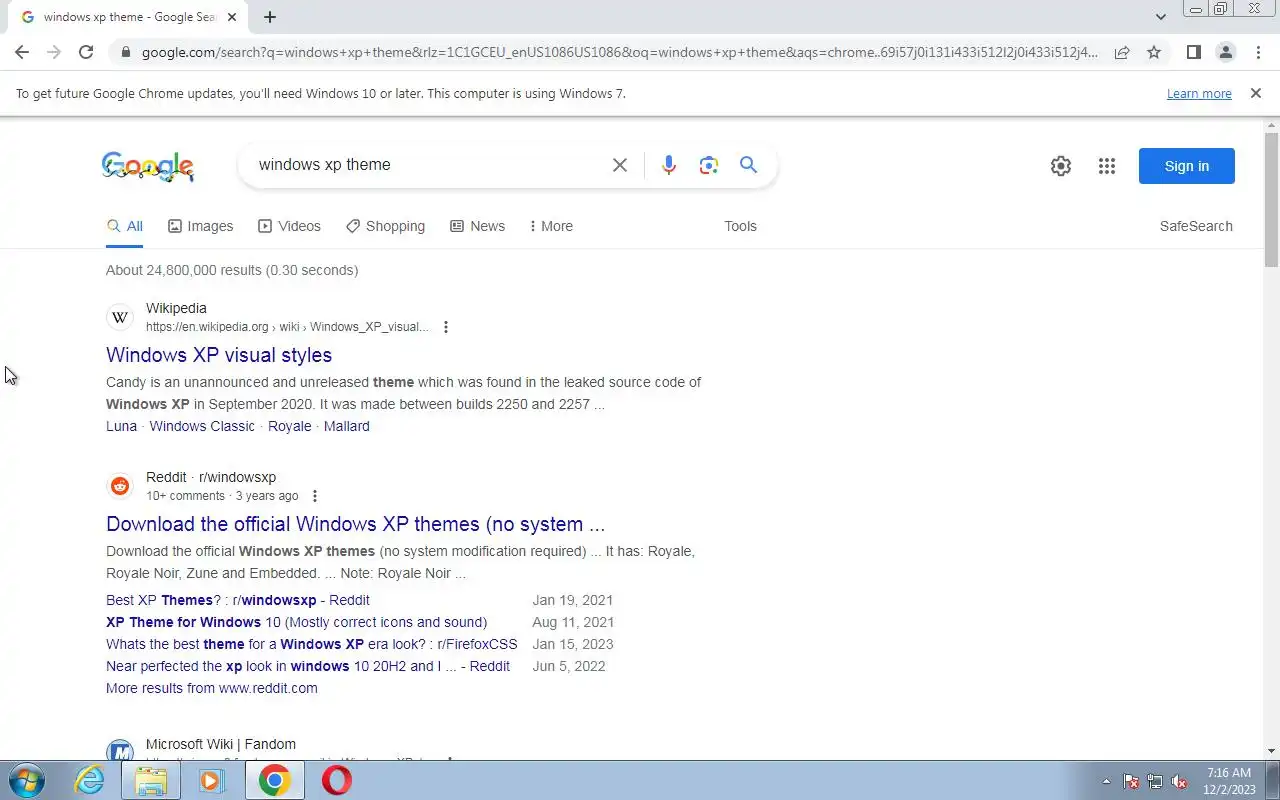Viewport: 1280px width, 800px height.
Task: Click the Google logo
Action: click(x=148, y=166)
